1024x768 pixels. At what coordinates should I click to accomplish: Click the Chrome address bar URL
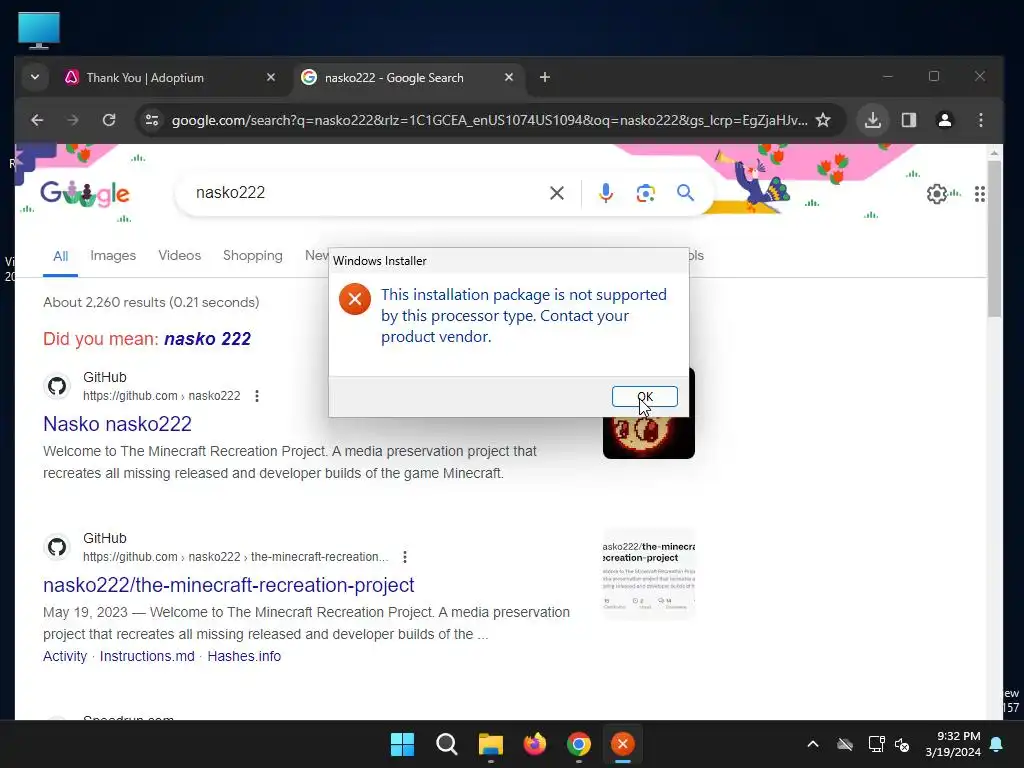pos(489,120)
